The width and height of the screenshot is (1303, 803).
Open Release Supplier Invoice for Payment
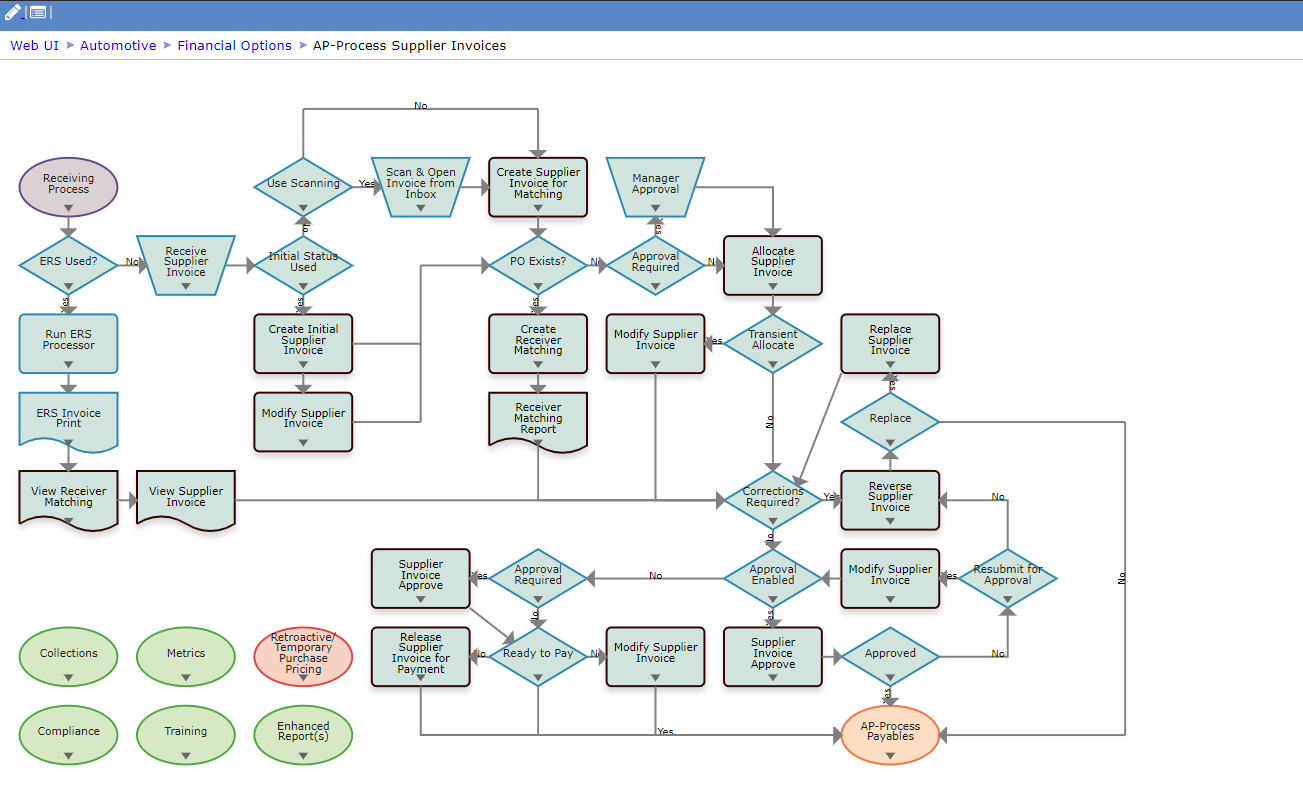(420, 653)
